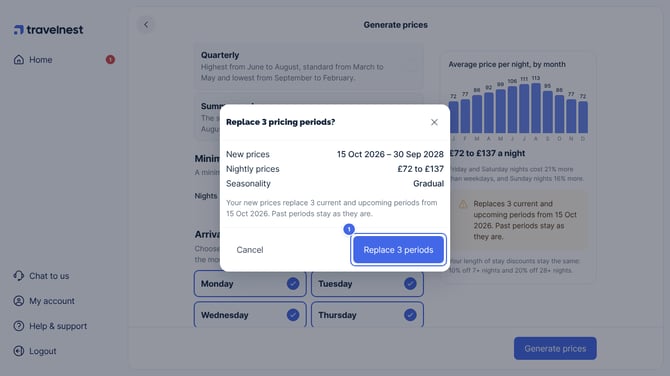670x376 pixels.
Task: Click the My account person icon
Action: pos(19,301)
